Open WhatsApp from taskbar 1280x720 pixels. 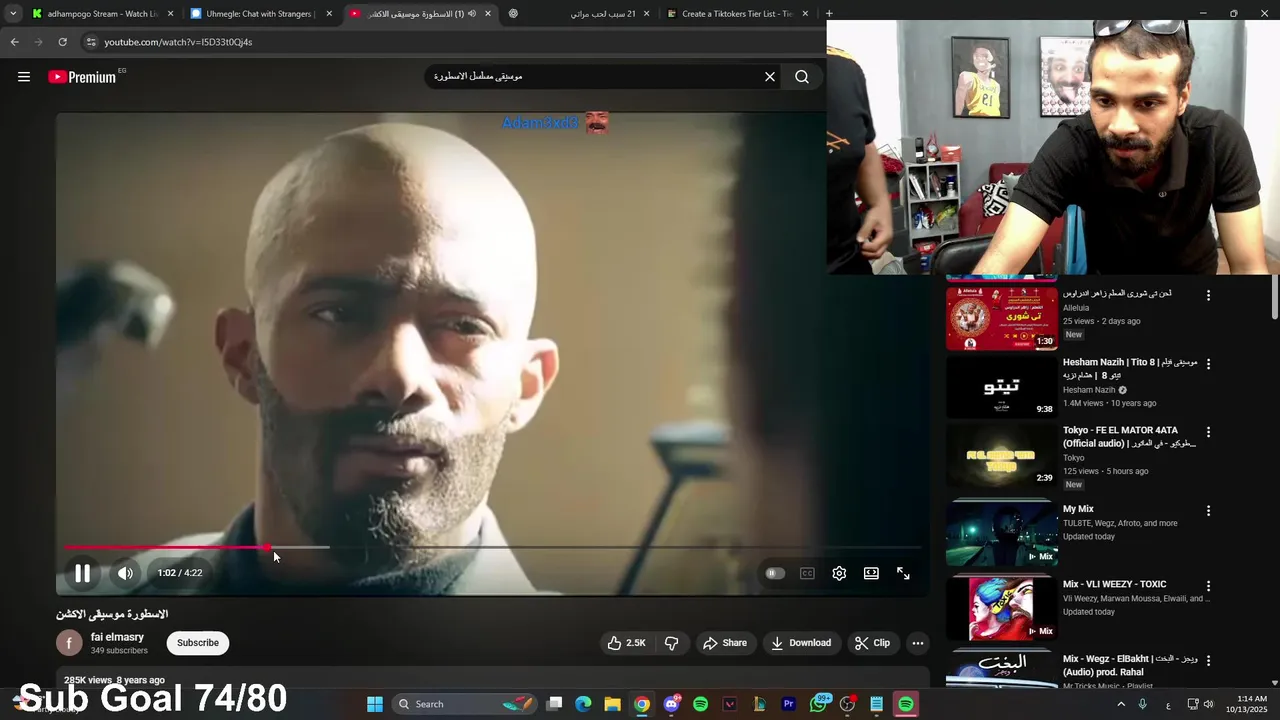(x=818, y=704)
